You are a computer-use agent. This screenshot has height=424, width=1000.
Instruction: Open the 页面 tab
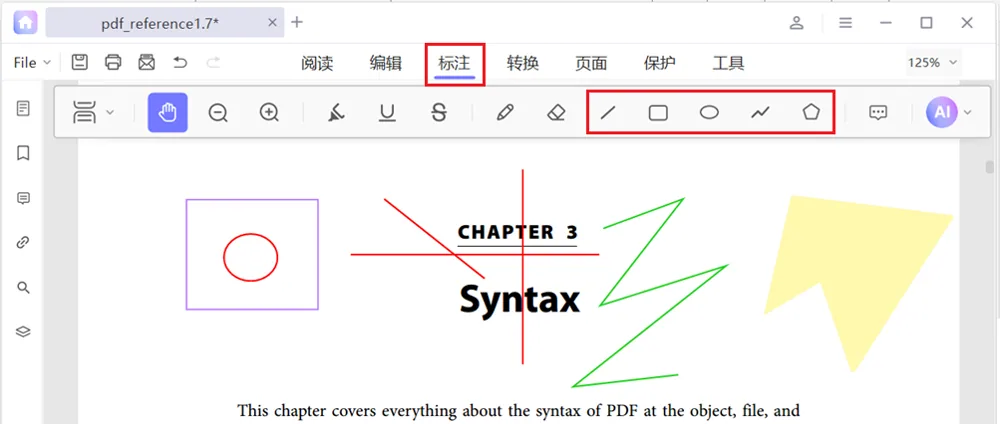tap(591, 63)
